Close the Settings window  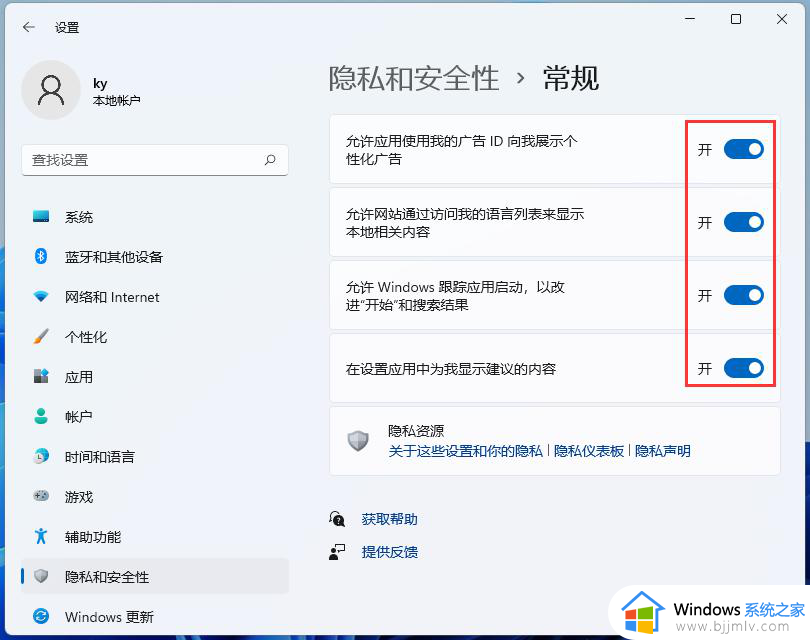[x=782, y=19]
